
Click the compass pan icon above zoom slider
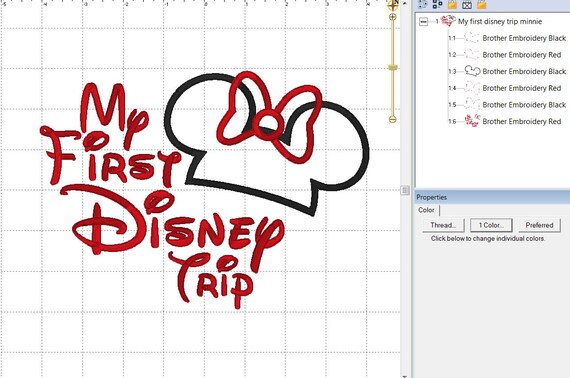[393, 5]
